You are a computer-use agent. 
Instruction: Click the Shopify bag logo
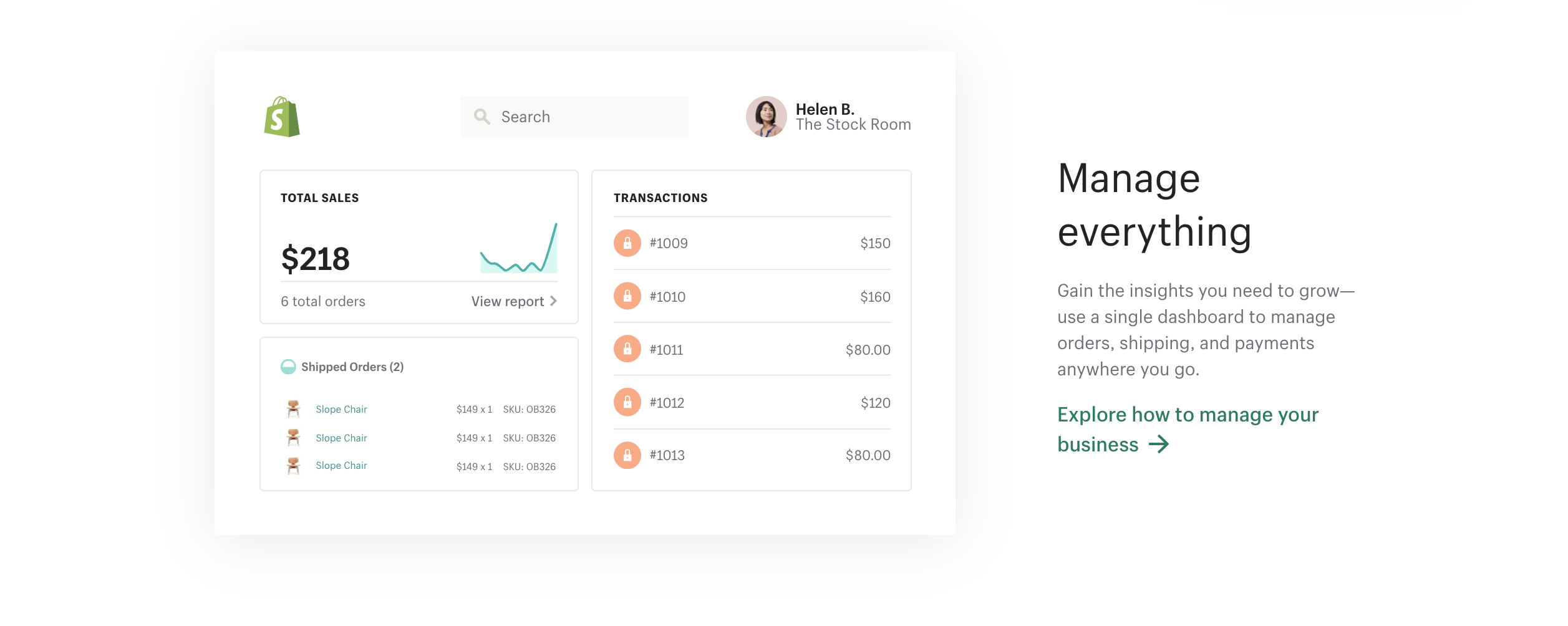pos(284,116)
